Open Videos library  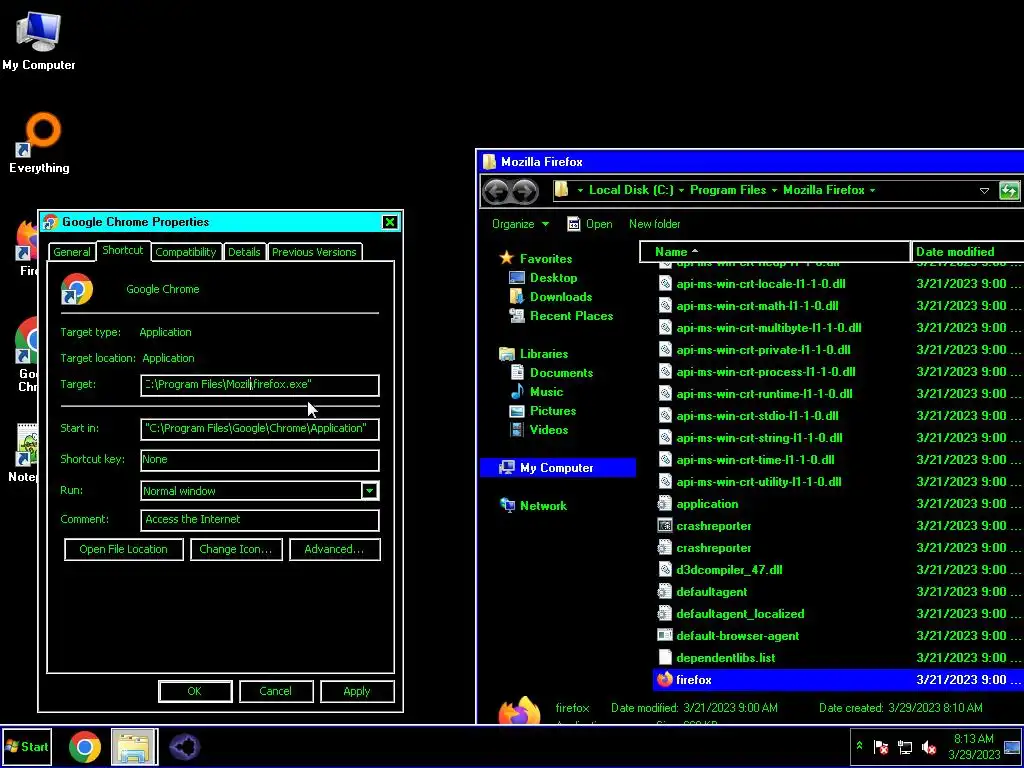coord(549,430)
